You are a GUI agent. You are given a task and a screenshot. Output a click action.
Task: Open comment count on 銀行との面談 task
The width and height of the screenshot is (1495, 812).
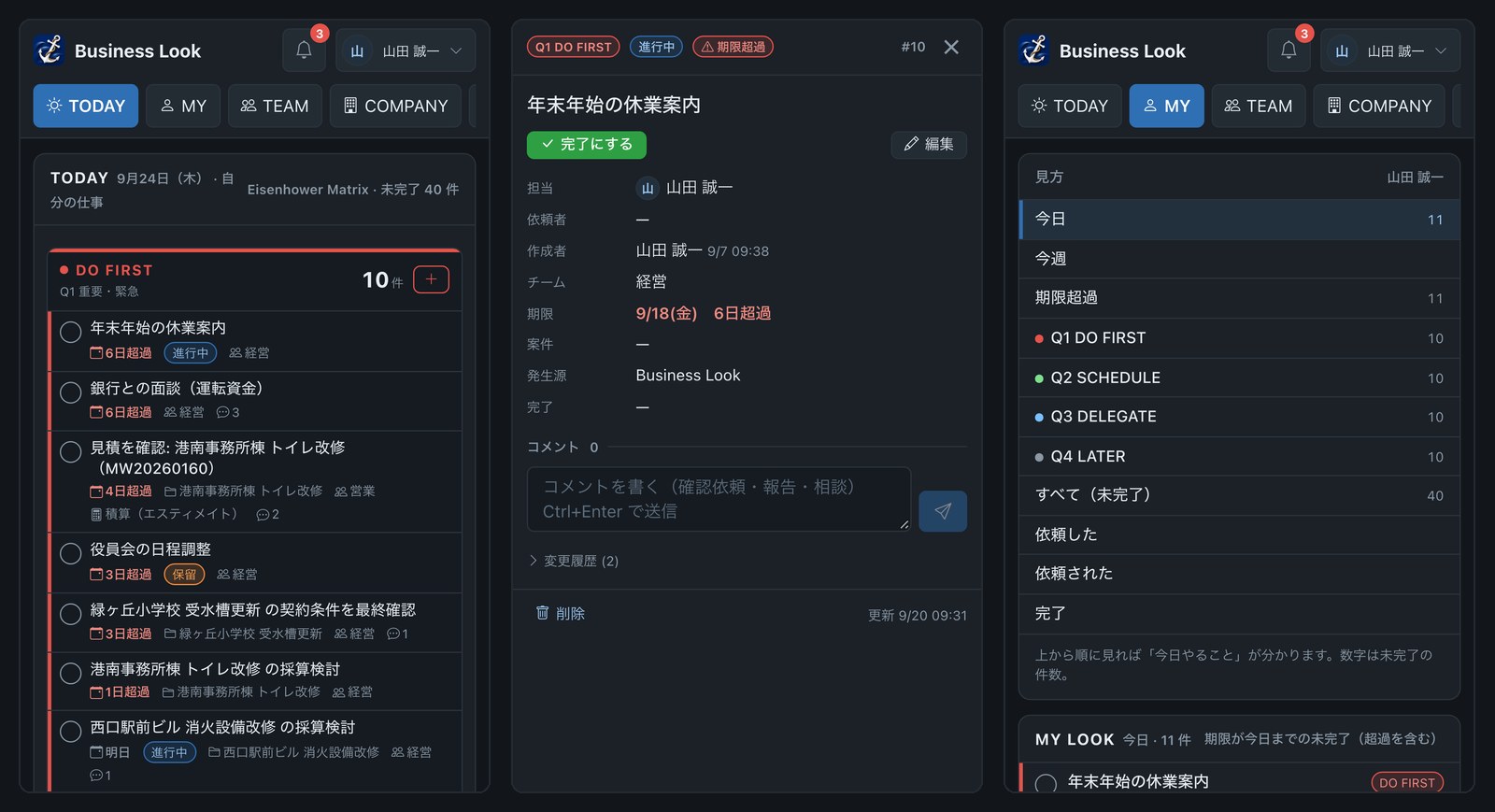pyautogui.click(x=228, y=412)
